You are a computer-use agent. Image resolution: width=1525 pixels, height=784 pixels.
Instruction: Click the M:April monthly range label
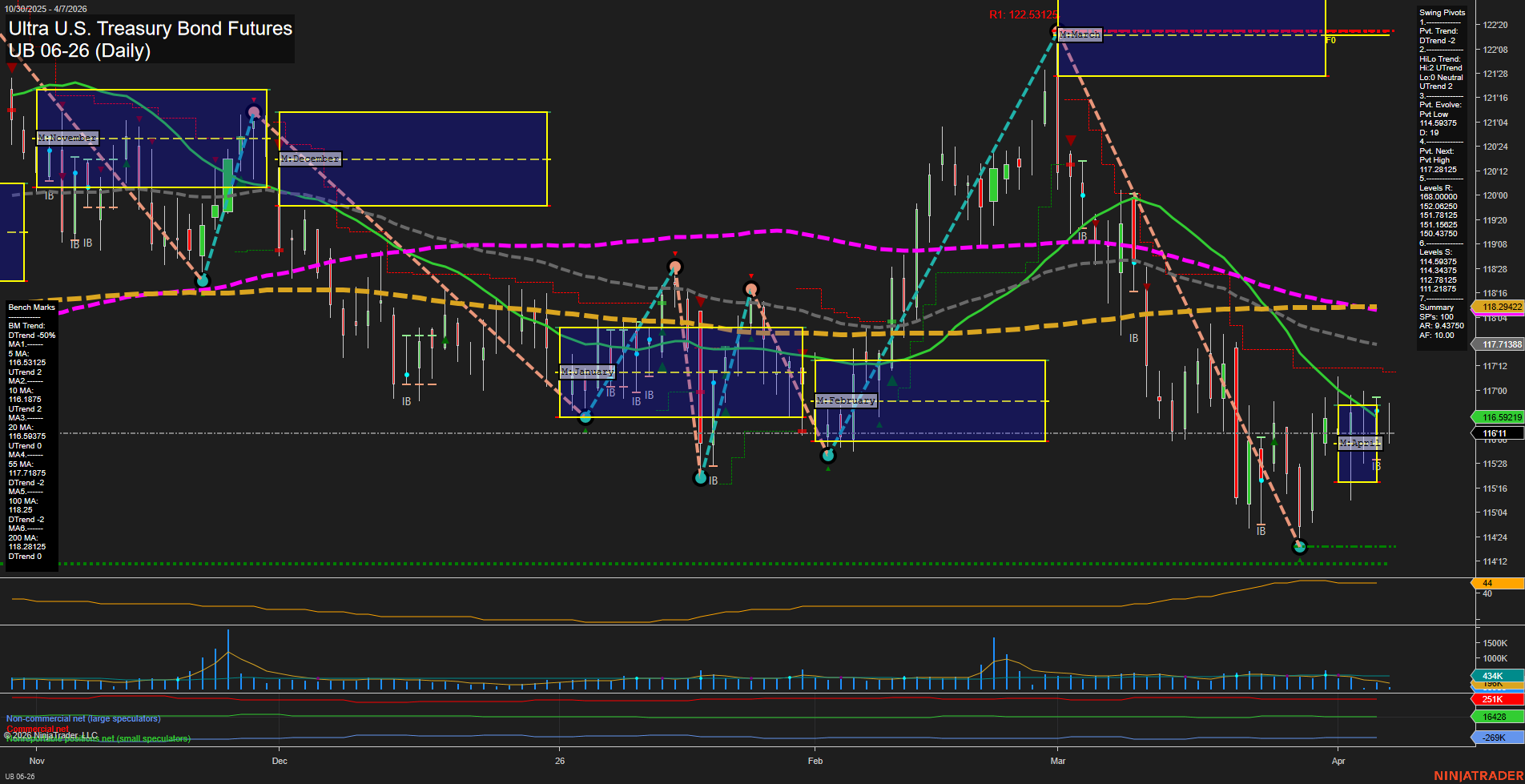tap(1360, 443)
